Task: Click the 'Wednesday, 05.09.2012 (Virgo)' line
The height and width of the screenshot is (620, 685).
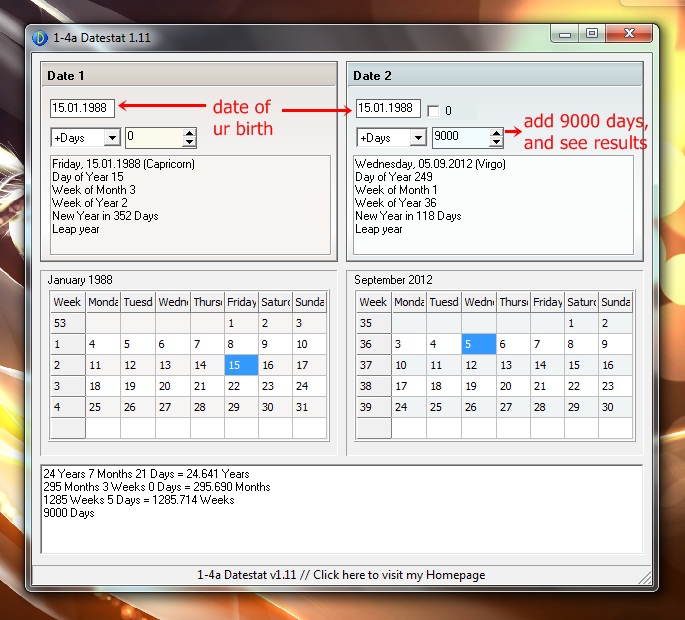Action: [430, 164]
